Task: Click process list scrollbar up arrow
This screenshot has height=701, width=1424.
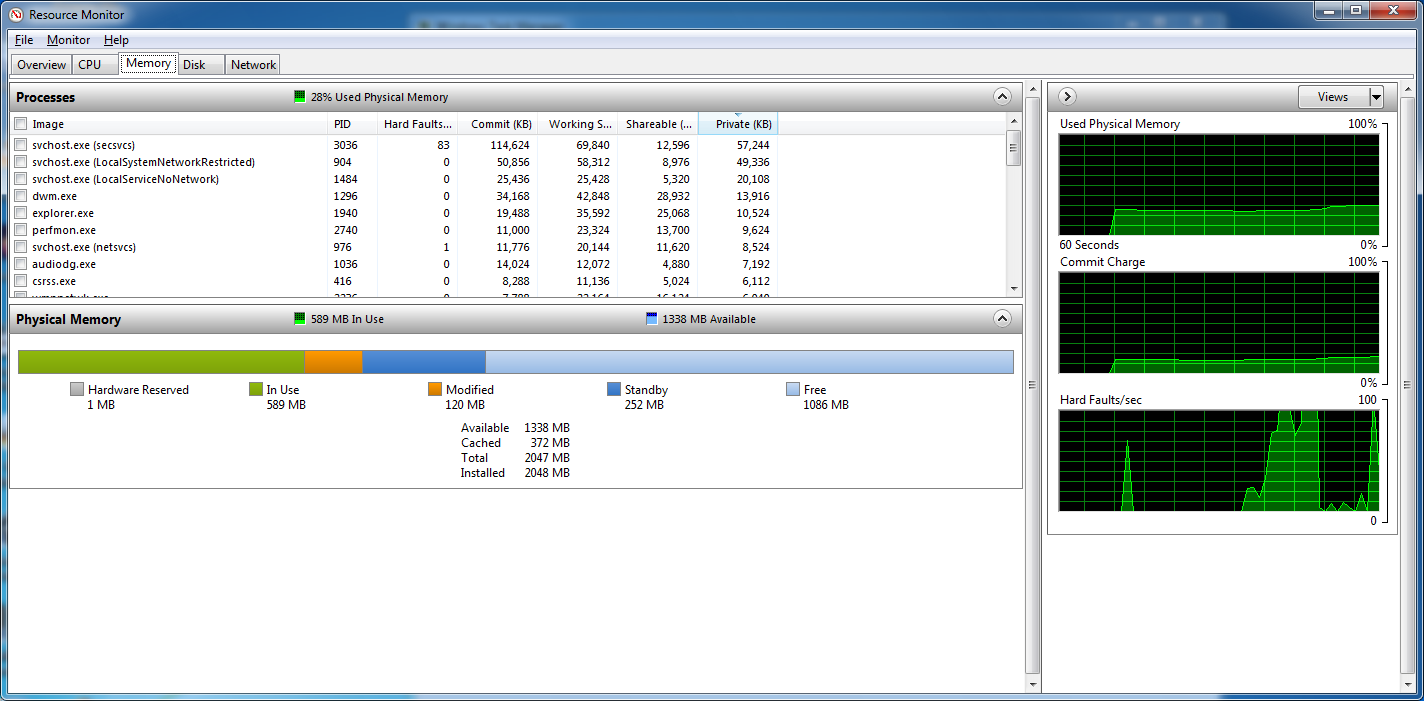Action: coord(1014,121)
